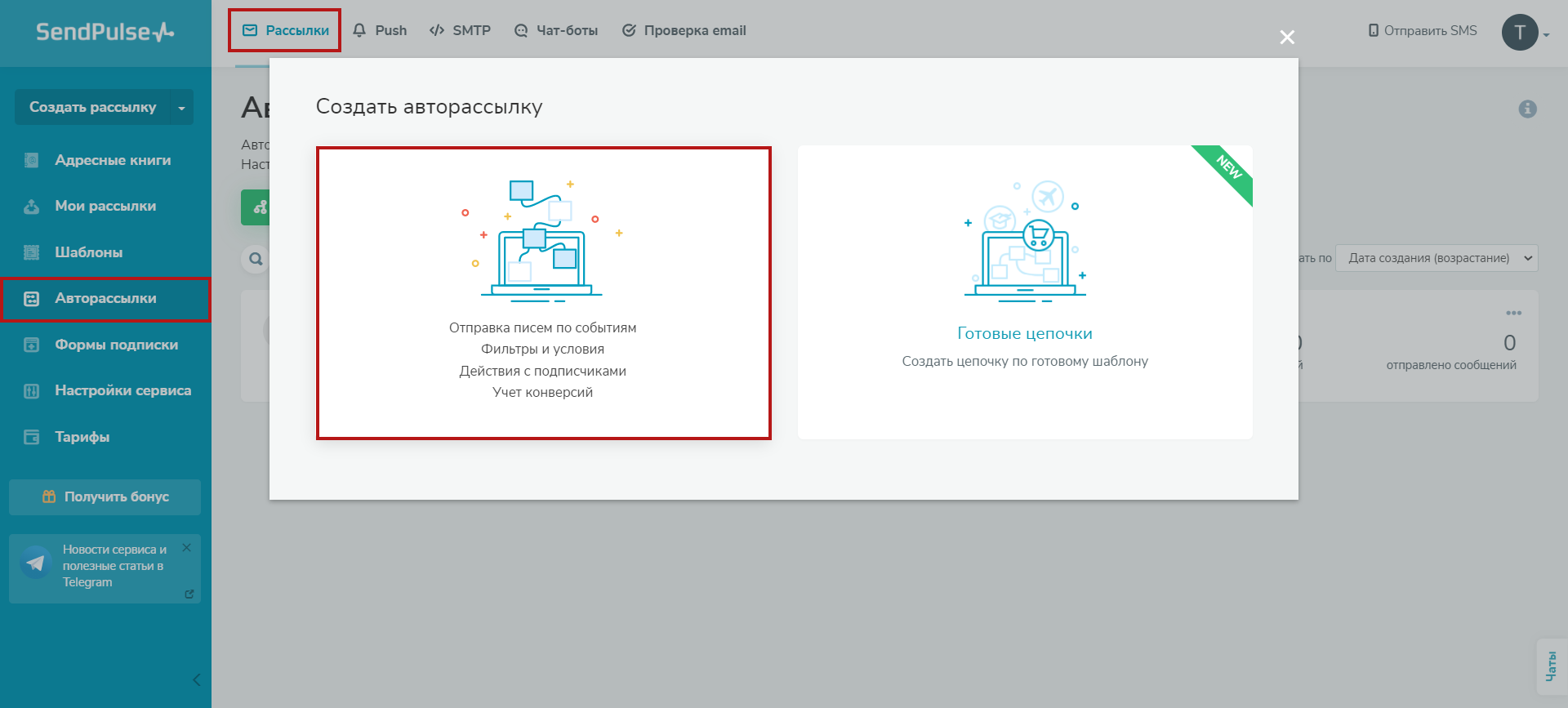The height and width of the screenshot is (708, 1568).
Task: Open the Чат-боты tab
Action: [x=556, y=30]
